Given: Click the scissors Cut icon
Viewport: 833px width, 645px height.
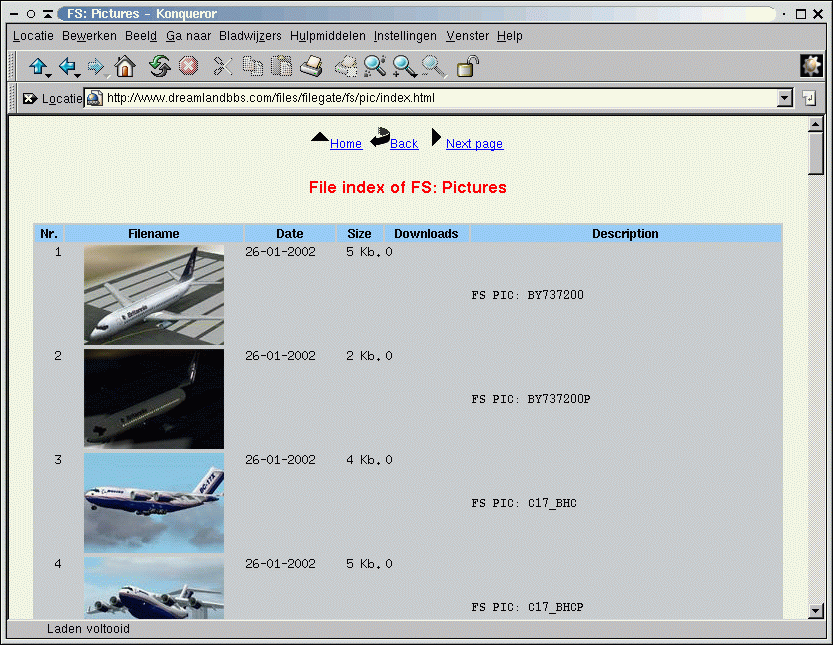Looking at the screenshot, I should tap(222, 67).
